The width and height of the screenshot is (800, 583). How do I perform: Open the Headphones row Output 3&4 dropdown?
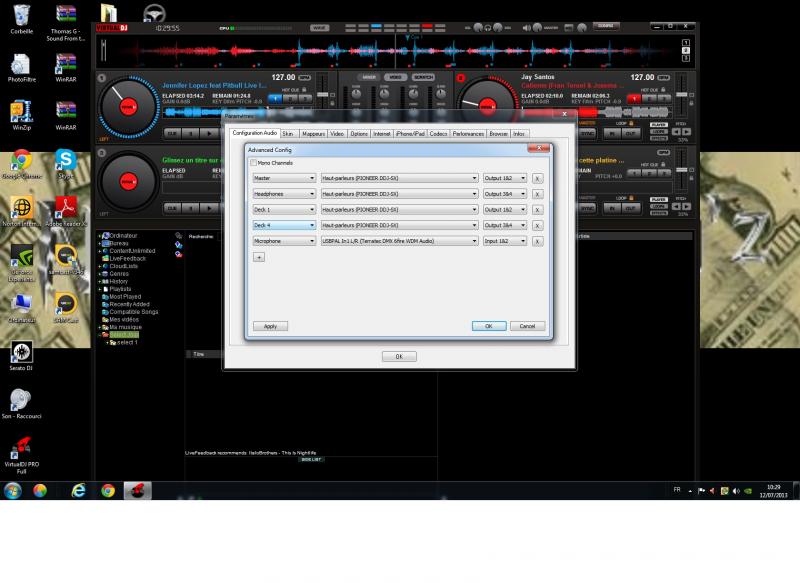click(x=505, y=194)
